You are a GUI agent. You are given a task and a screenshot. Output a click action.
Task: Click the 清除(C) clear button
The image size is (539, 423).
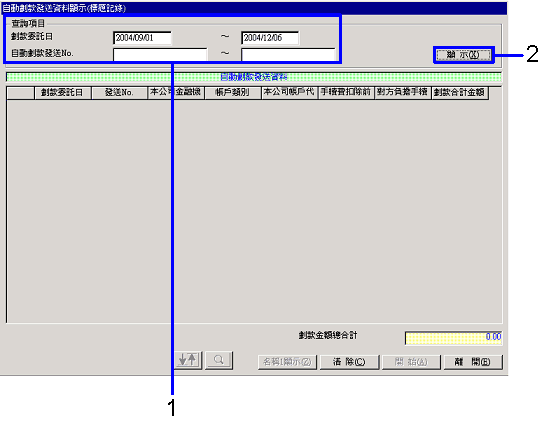[x=349, y=362]
